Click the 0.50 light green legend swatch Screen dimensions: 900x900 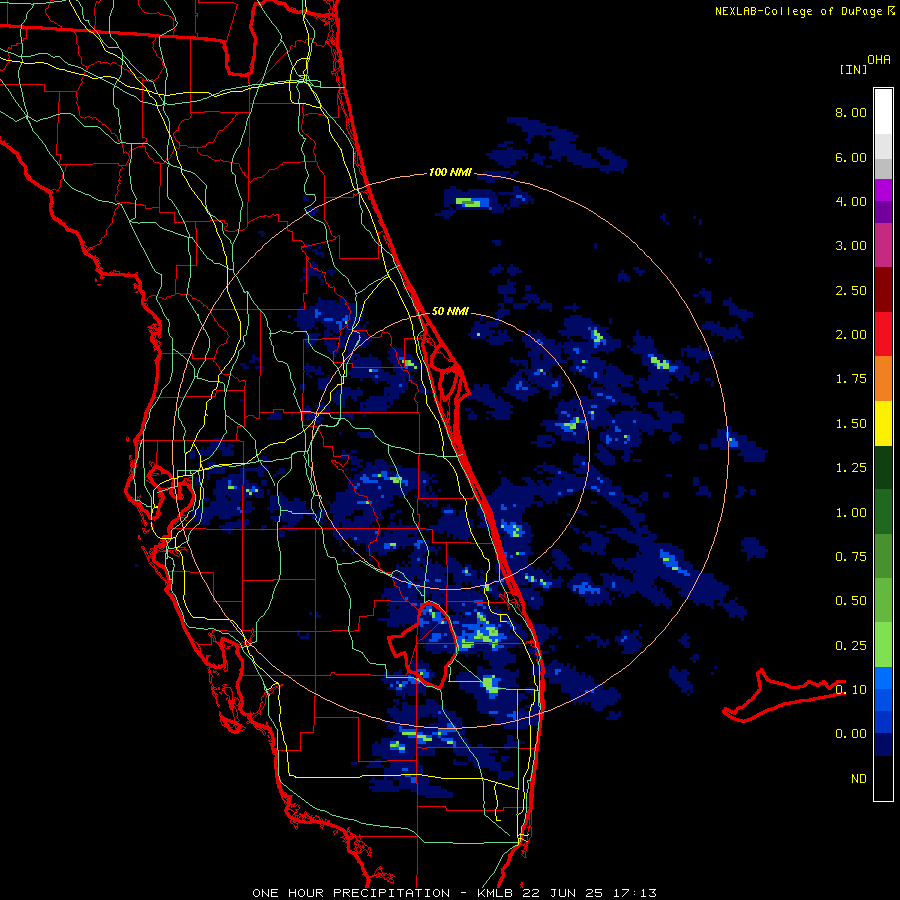click(883, 600)
